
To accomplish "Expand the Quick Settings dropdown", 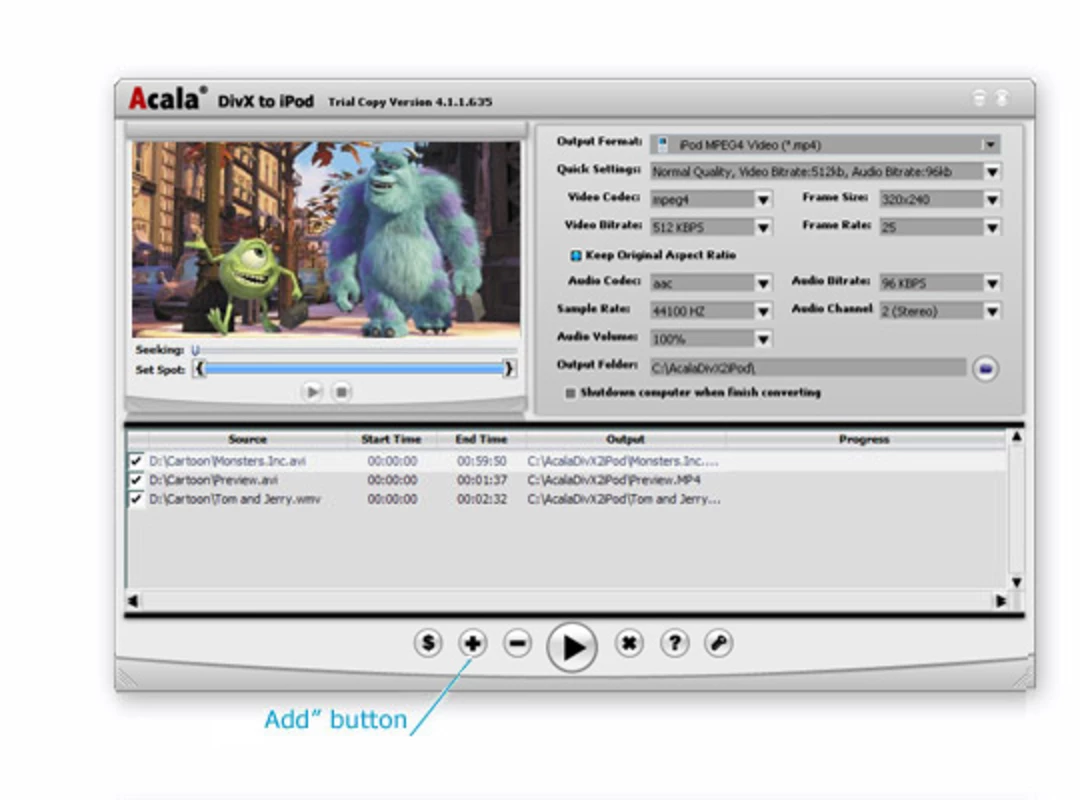I will point(826,172).
